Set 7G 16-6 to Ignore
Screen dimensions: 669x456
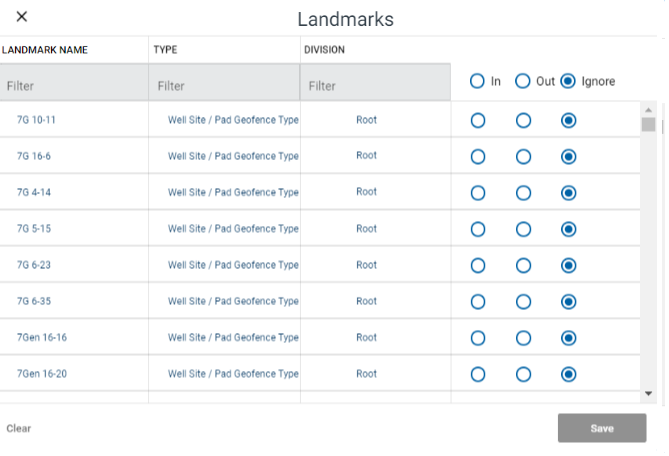pos(568,157)
